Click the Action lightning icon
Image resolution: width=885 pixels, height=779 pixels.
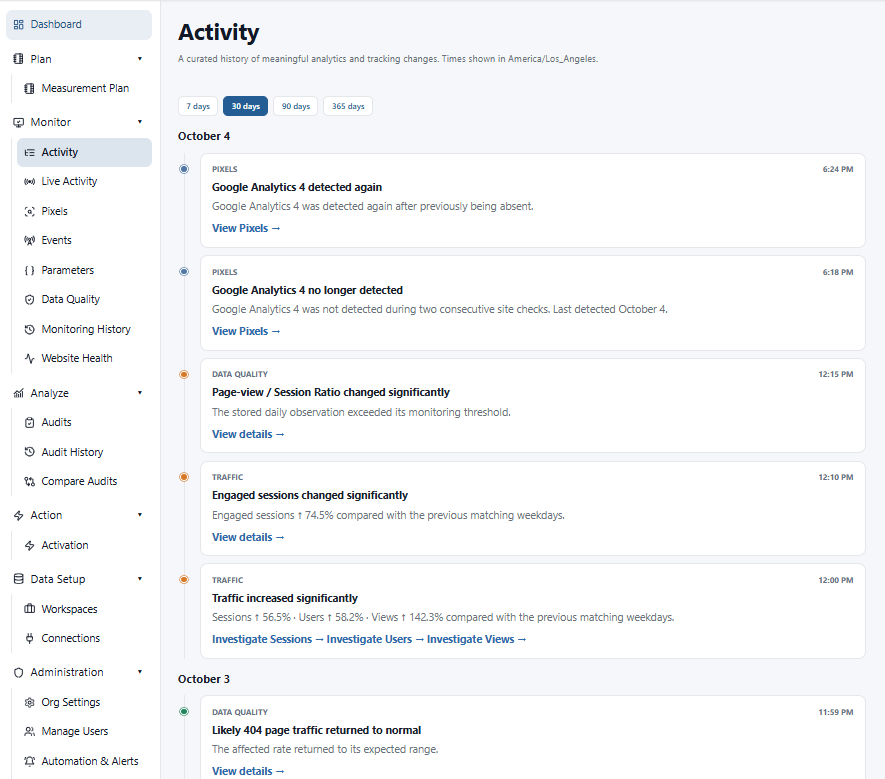pos(19,515)
